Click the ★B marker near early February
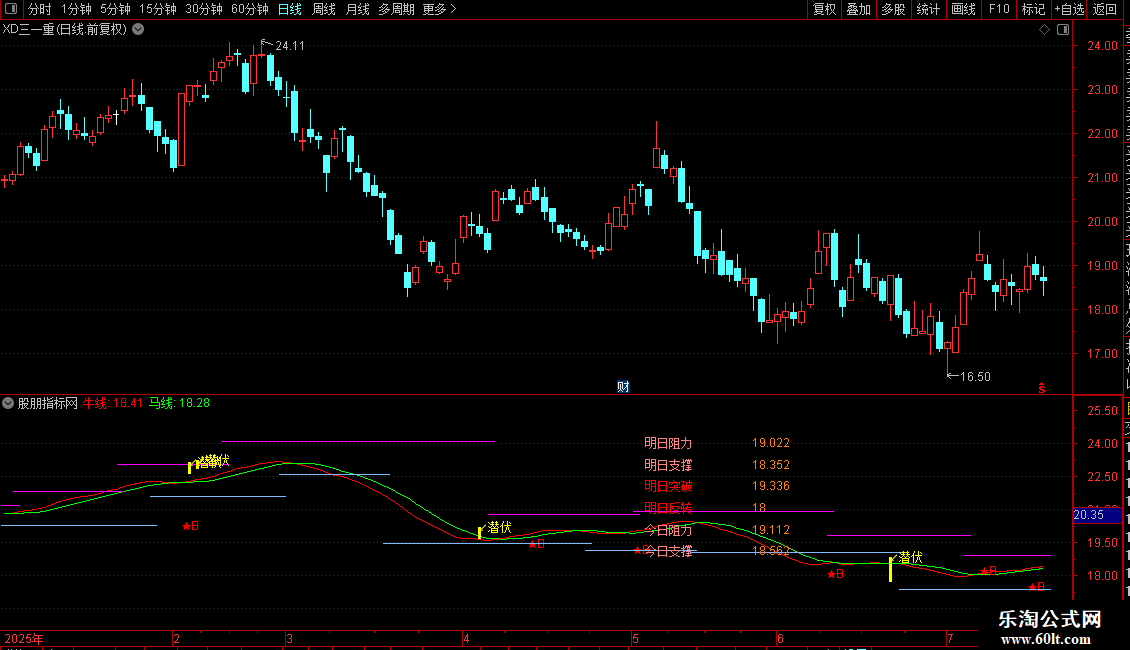The height and width of the screenshot is (650, 1130). [x=190, y=527]
